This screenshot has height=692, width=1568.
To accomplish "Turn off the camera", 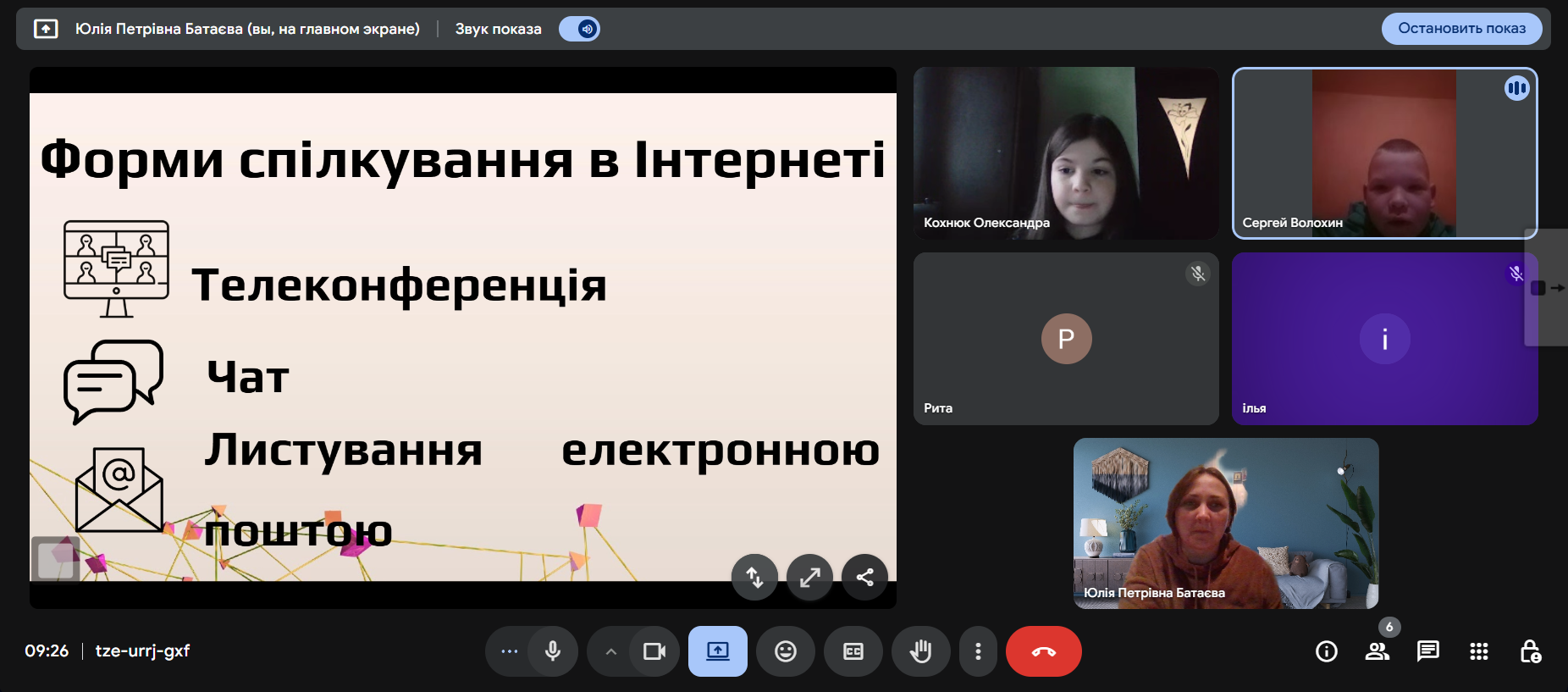I will (x=654, y=651).
